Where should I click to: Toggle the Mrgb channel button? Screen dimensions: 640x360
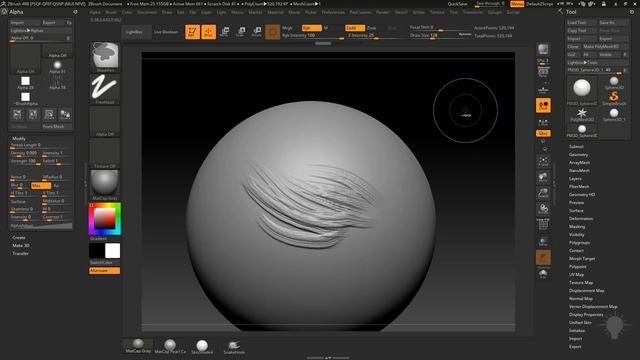coord(287,28)
